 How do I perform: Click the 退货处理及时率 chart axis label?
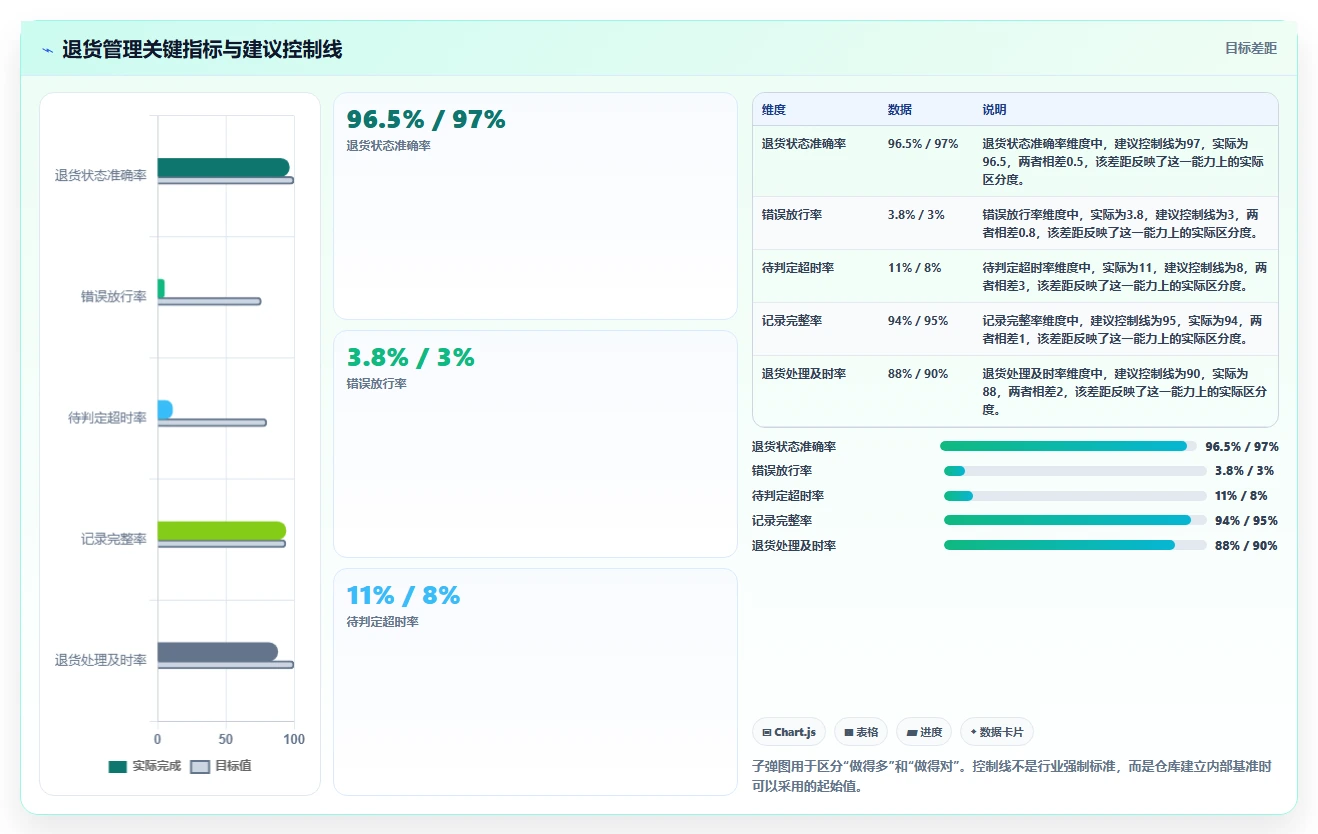click(101, 660)
